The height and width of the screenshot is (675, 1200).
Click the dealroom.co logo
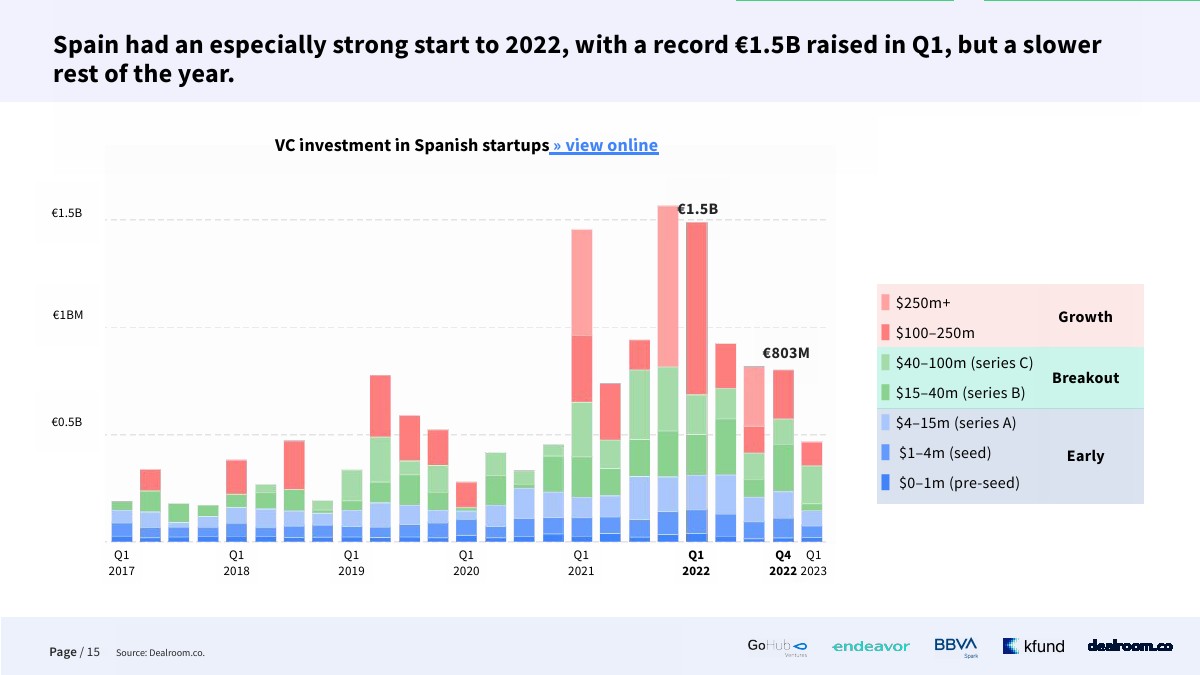pos(1130,646)
